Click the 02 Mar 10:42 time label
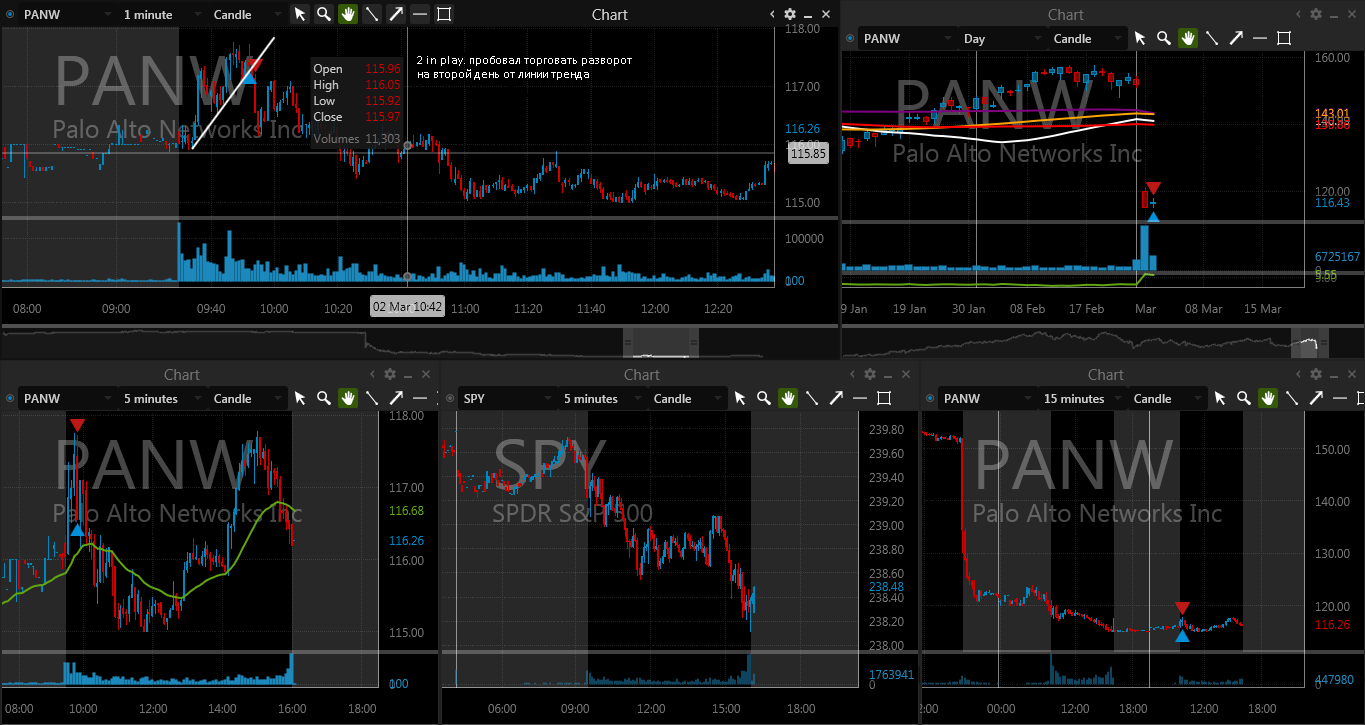Viewport: 1365px width, 725px height. pyautogui.click(x=408, y=307)
